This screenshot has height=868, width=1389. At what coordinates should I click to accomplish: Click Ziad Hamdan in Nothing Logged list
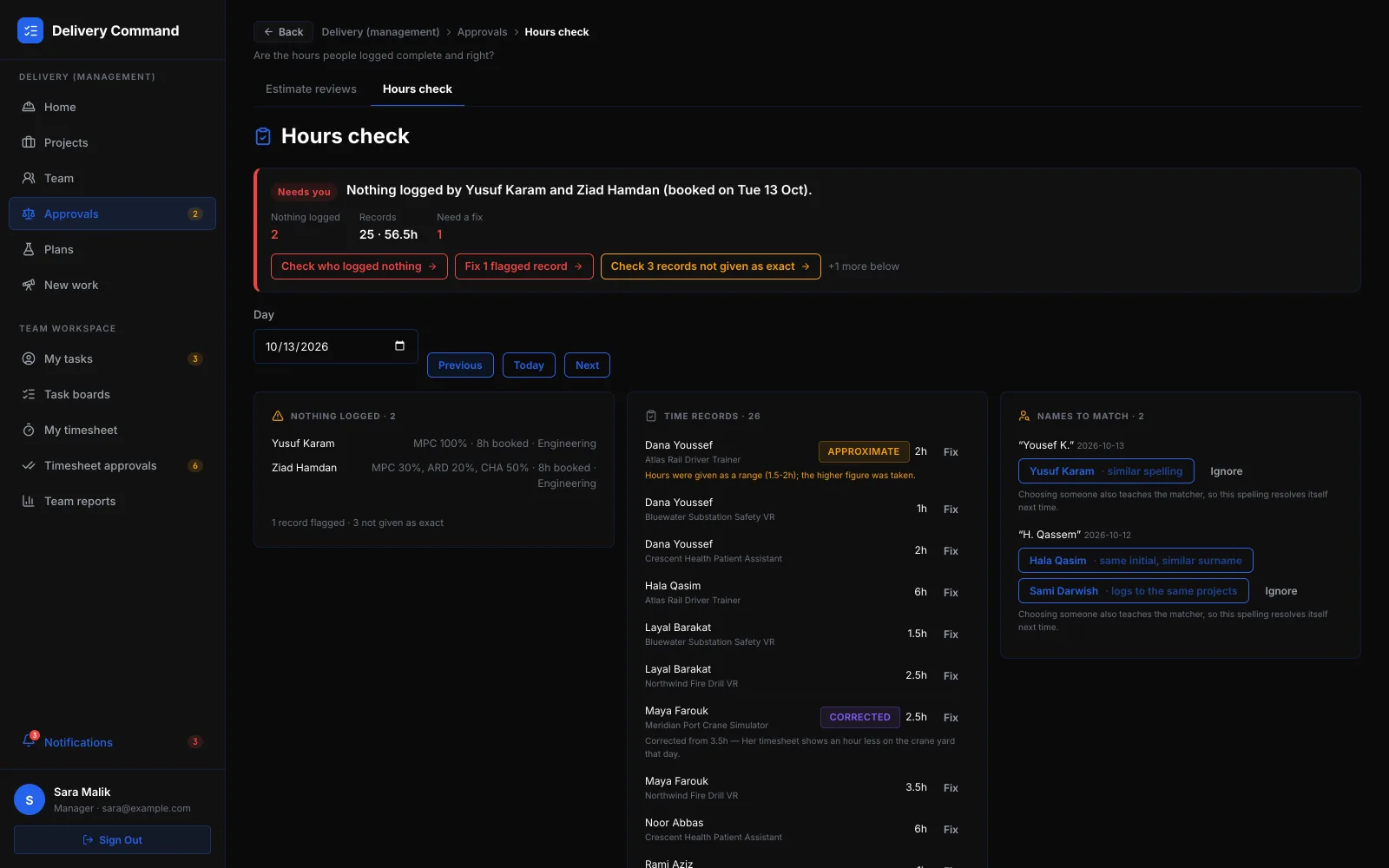pos(304,468)
